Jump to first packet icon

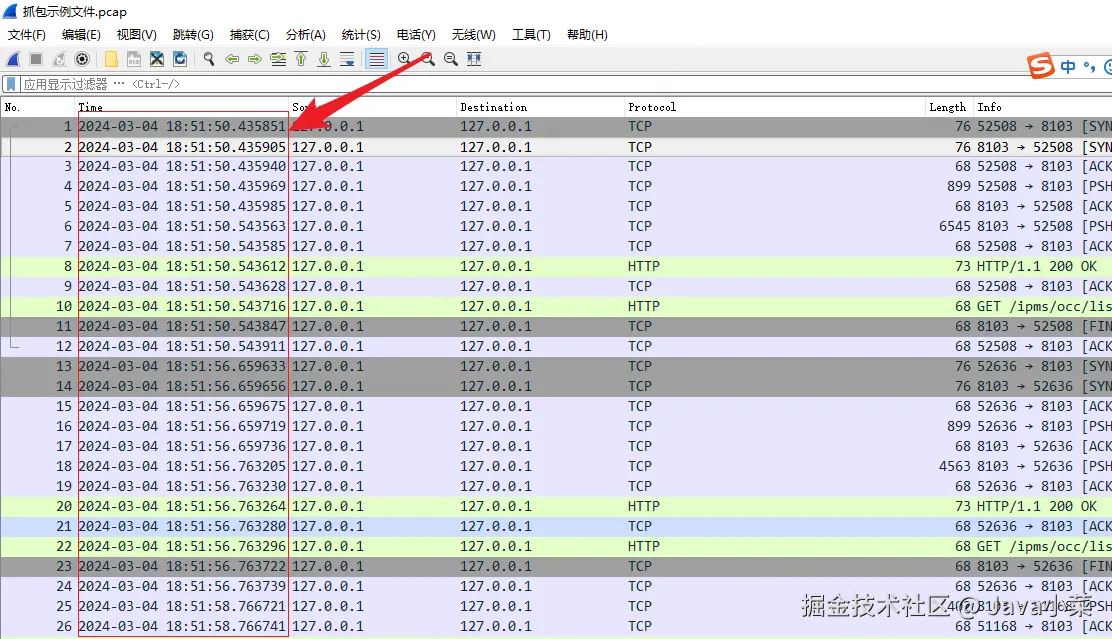pyautogui.click(x=301, y=60)
